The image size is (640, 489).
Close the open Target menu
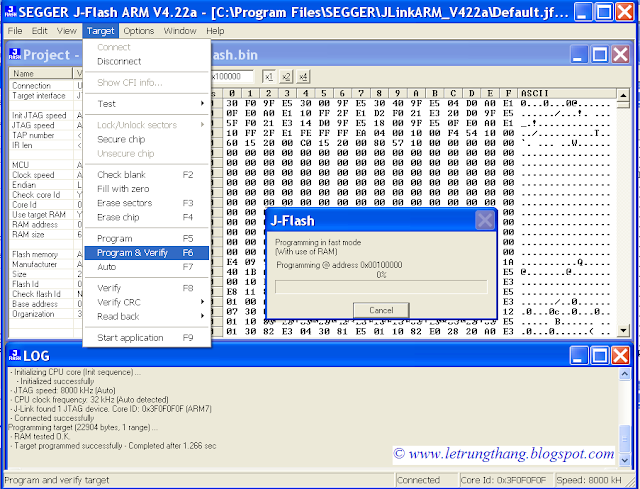pyautogui.click(x=100, y=31)
